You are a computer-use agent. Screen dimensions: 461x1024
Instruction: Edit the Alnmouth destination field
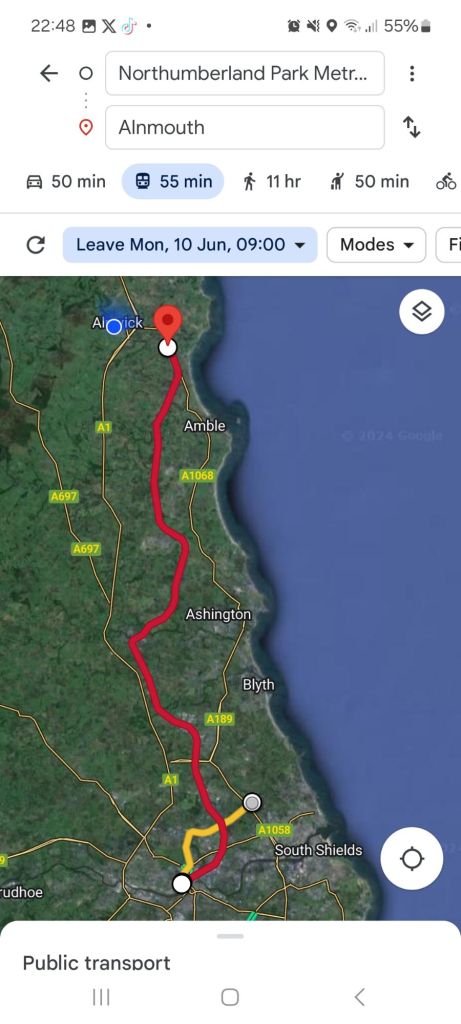(x=245, y=127)
